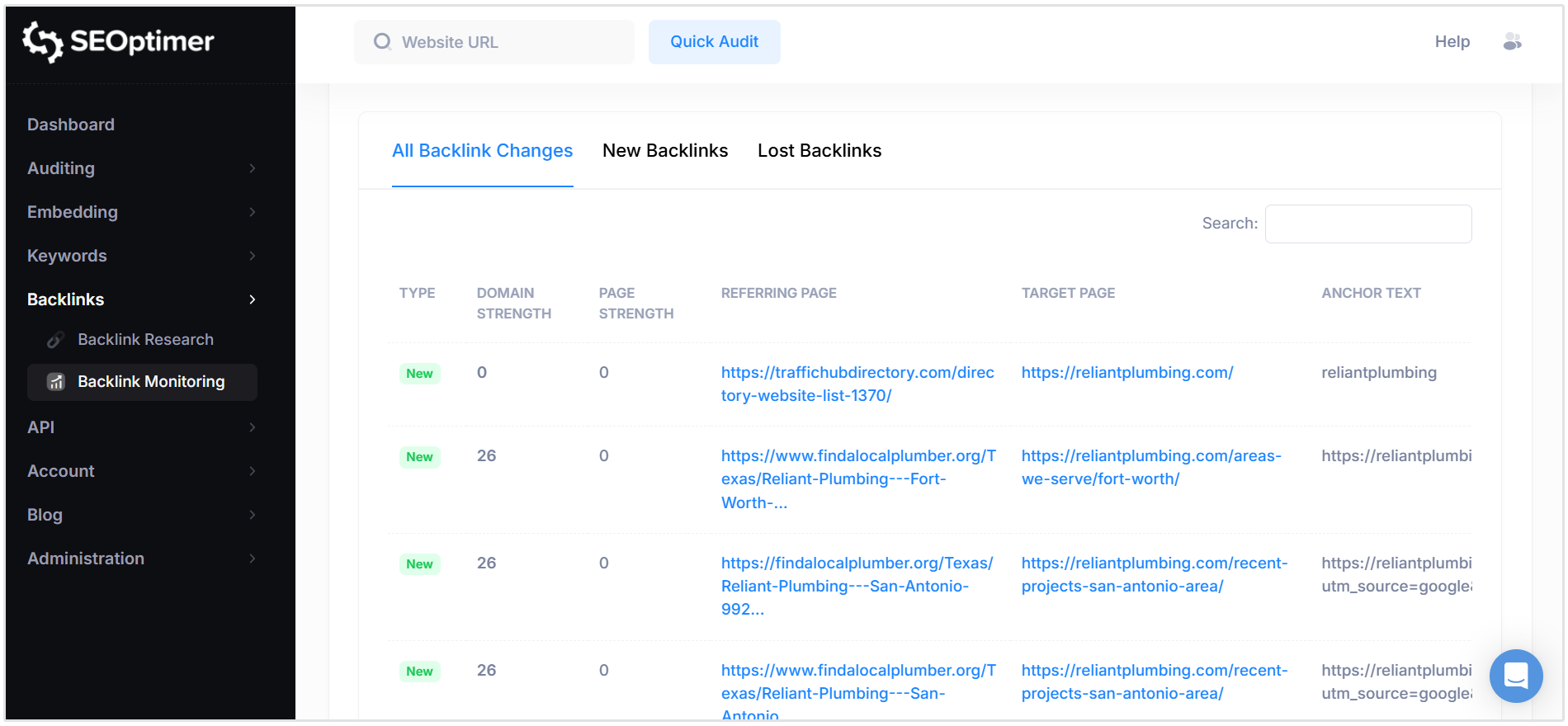Image resolution: width=1568 pixels, height=726 pixels.
Task: Focus the backlinks Search input field
Action: (x=1367, y=224)
